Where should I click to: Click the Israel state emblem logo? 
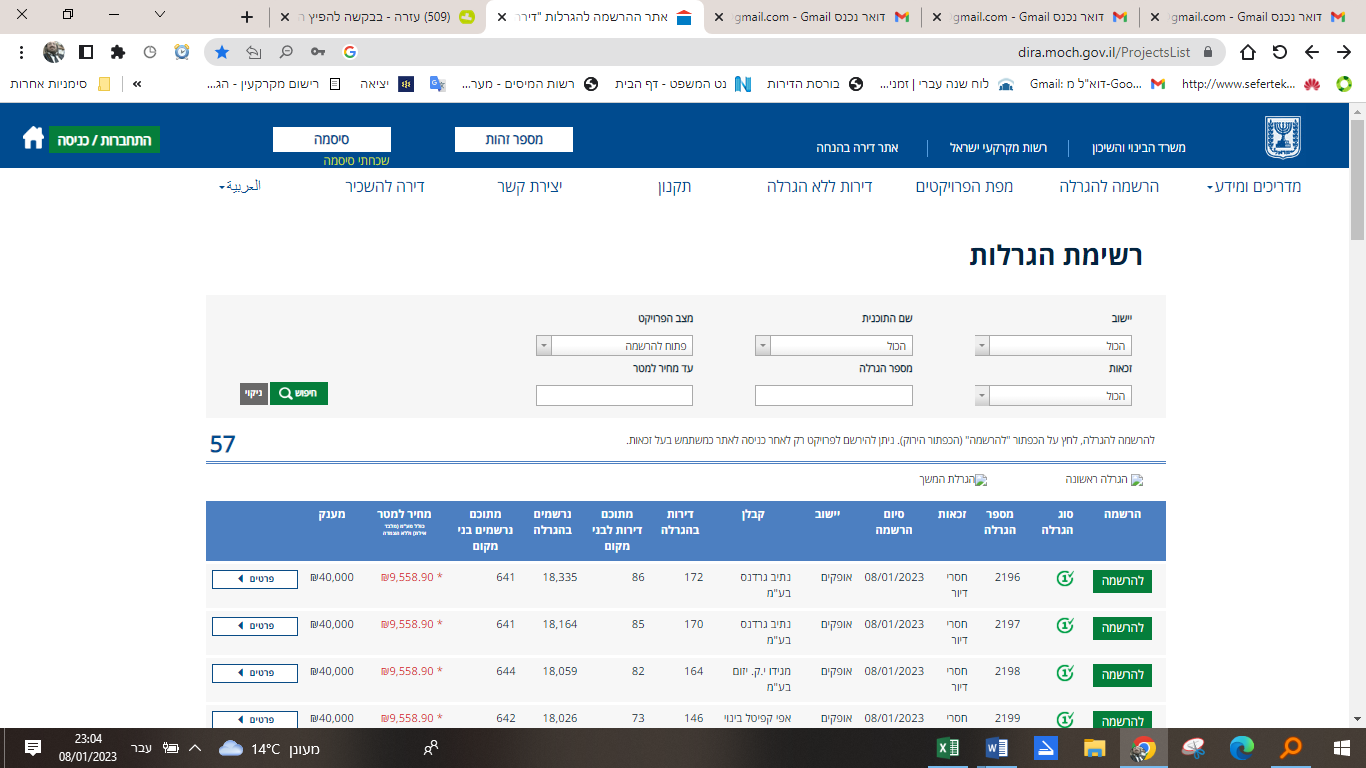pyautogui.click(x=1281, y=137)
